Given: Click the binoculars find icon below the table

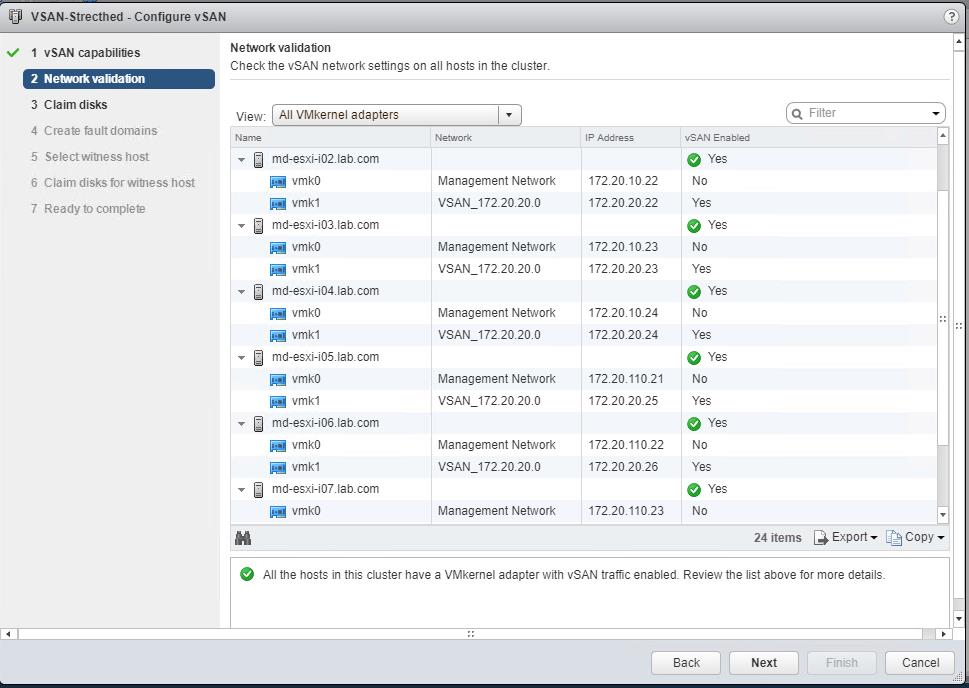Looking at the screenshot, I should pyautogui.click(x=243, y=538).
